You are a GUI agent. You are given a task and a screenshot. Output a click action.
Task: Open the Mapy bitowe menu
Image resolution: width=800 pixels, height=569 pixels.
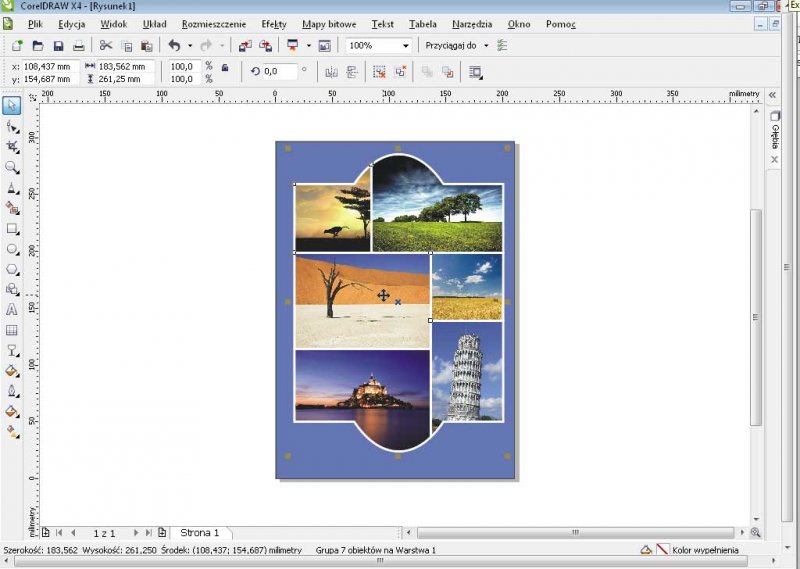click(x=328, y=23)
